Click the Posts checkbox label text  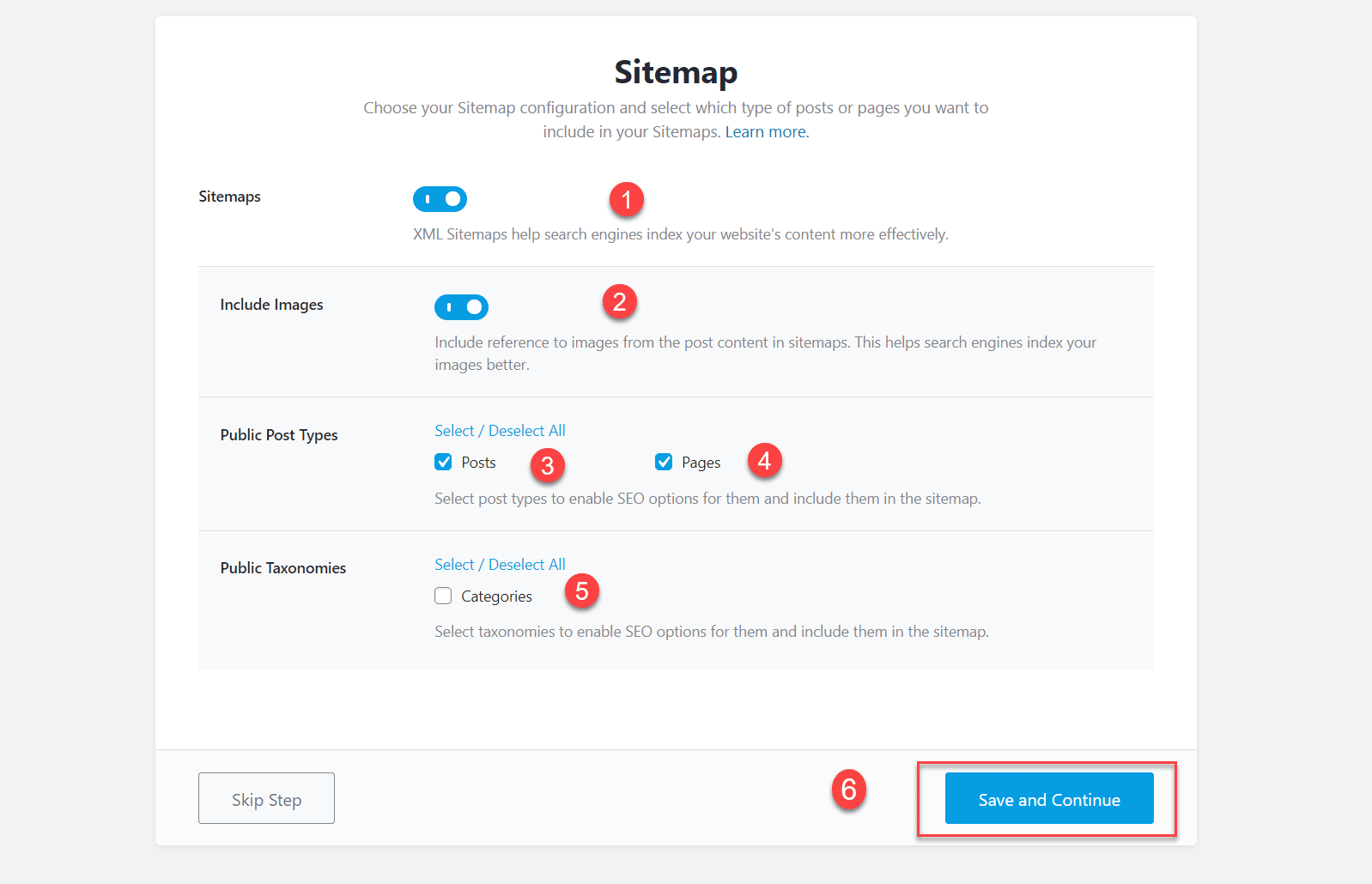(478, 463)
